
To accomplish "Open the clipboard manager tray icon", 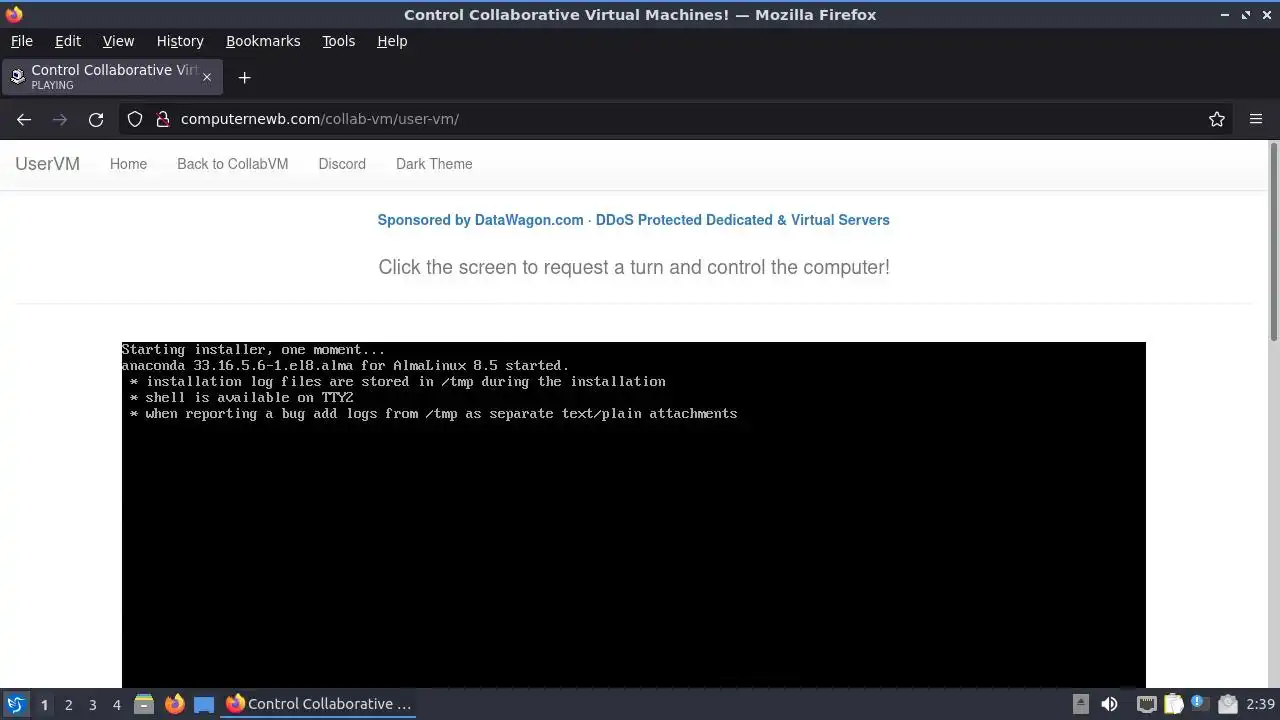I will [1174, 704].
